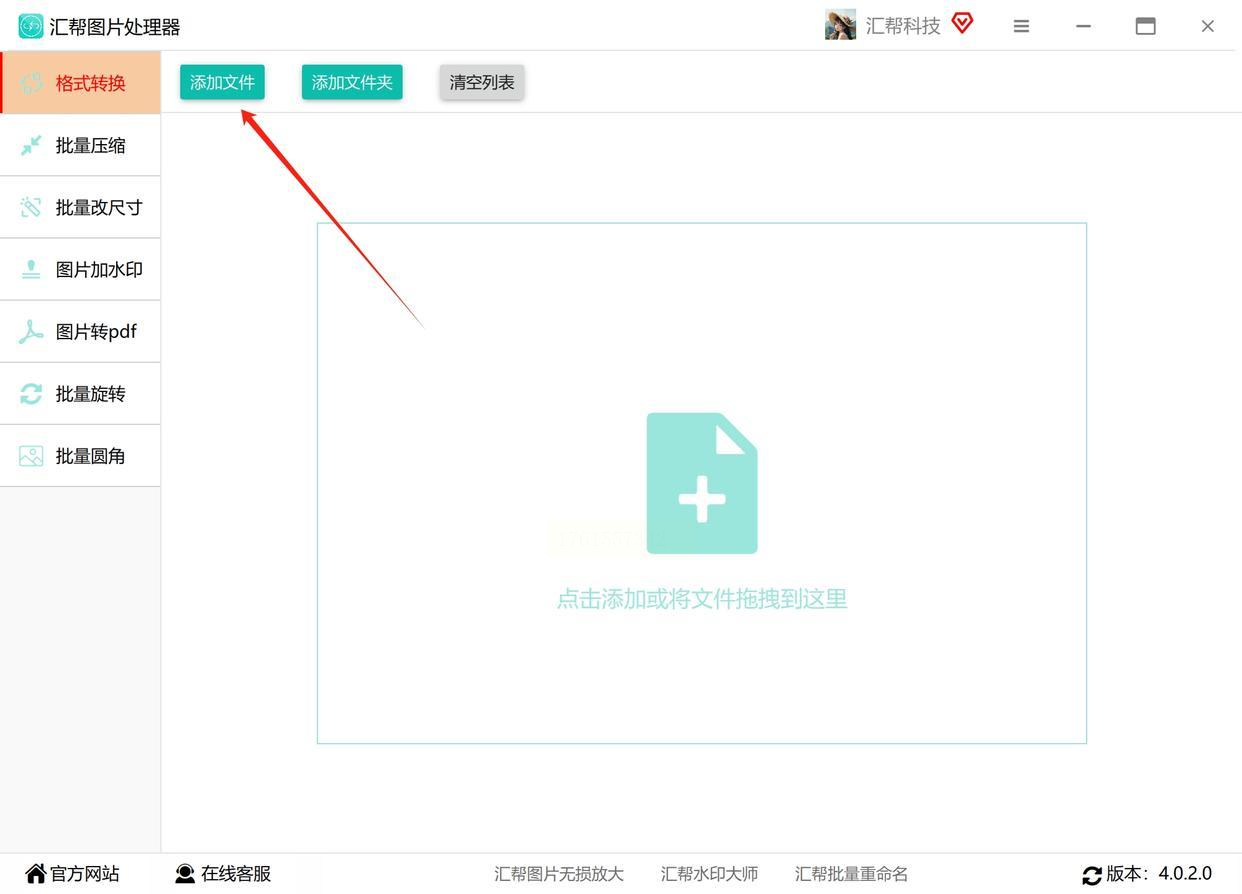Open the 图片转pdf tab

80,331
